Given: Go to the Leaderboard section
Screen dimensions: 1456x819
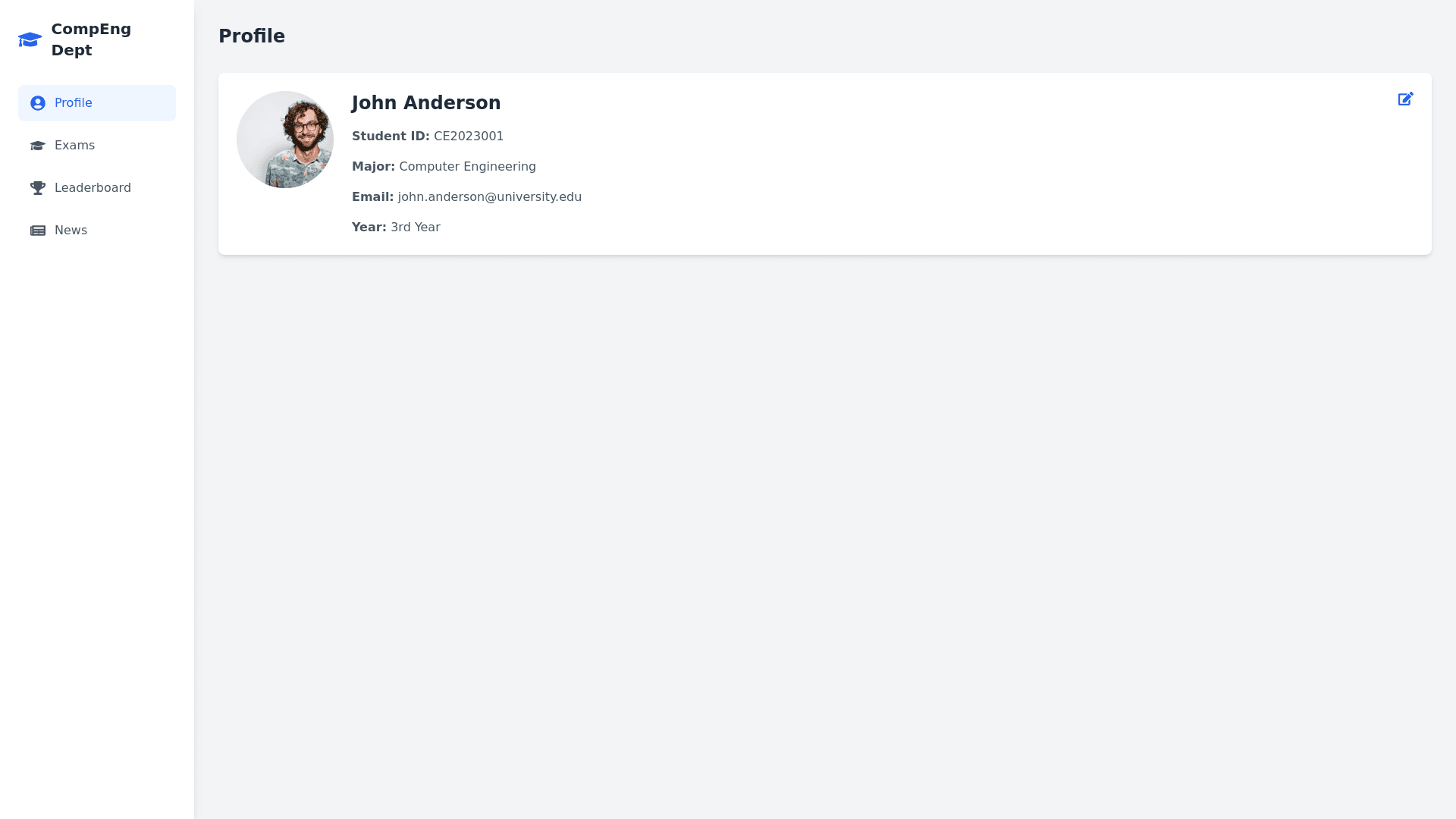Looking at the screenshot, I should tap(93, 188).
